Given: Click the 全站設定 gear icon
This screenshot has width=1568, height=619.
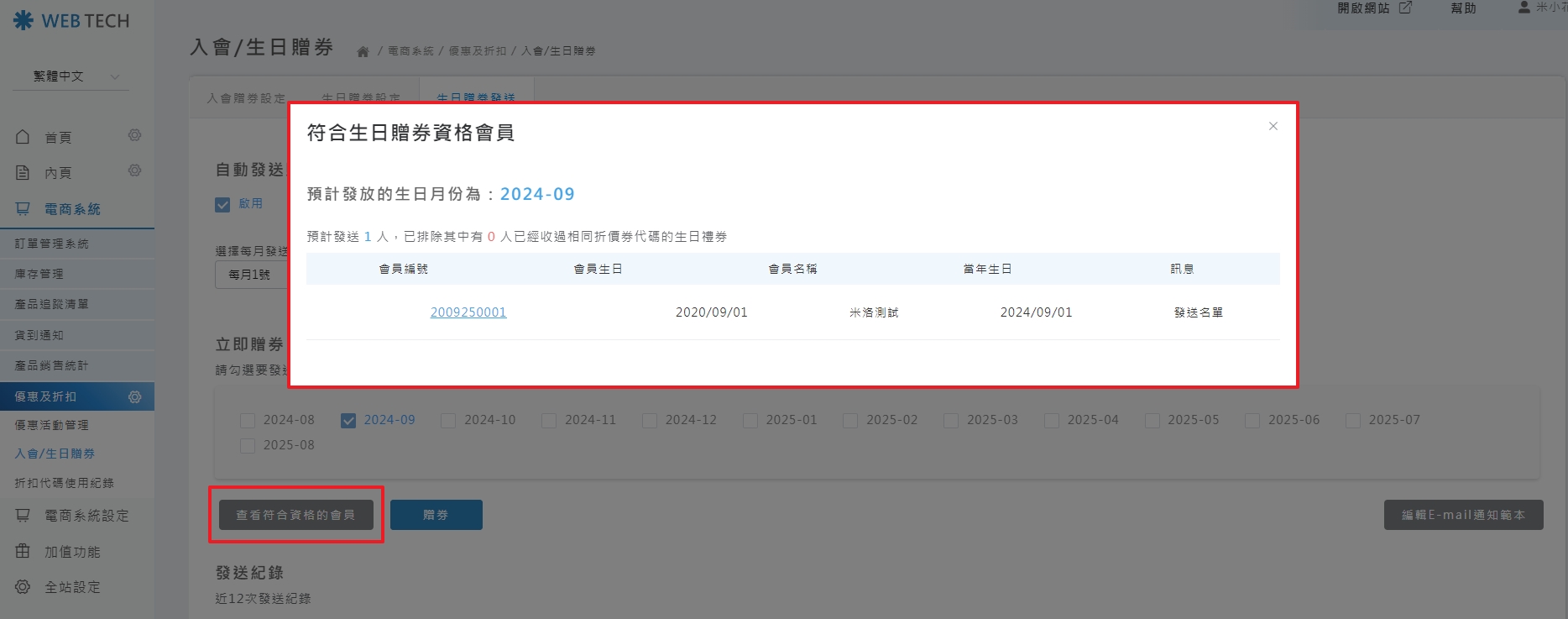Looking at the screenshot, I should pyautogui.click(x=23, y=586).
